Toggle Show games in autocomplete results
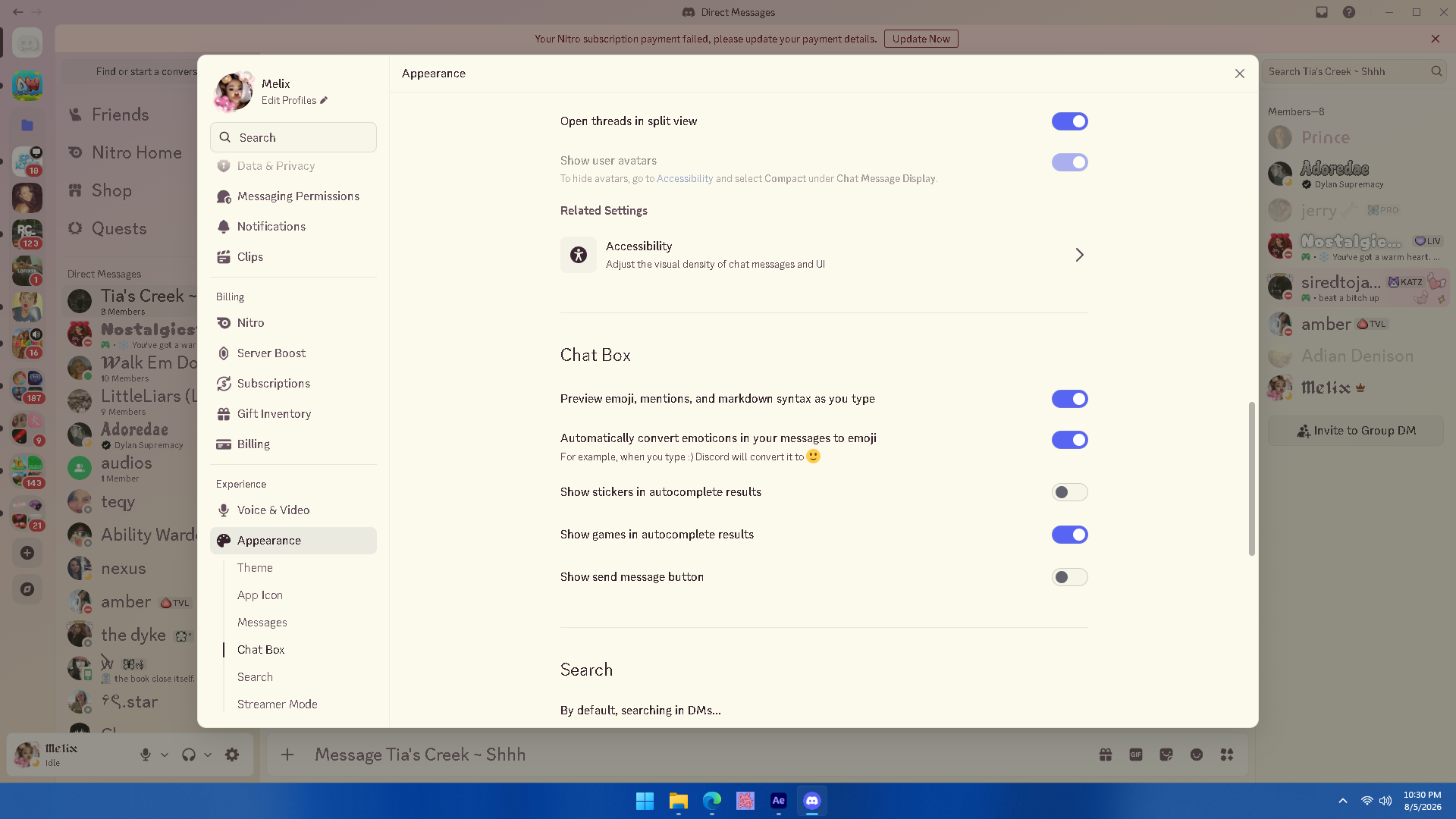Image resolution: width=1456 pixels, height=819 pixels. pyautogui.click(x=1069, y=535)
